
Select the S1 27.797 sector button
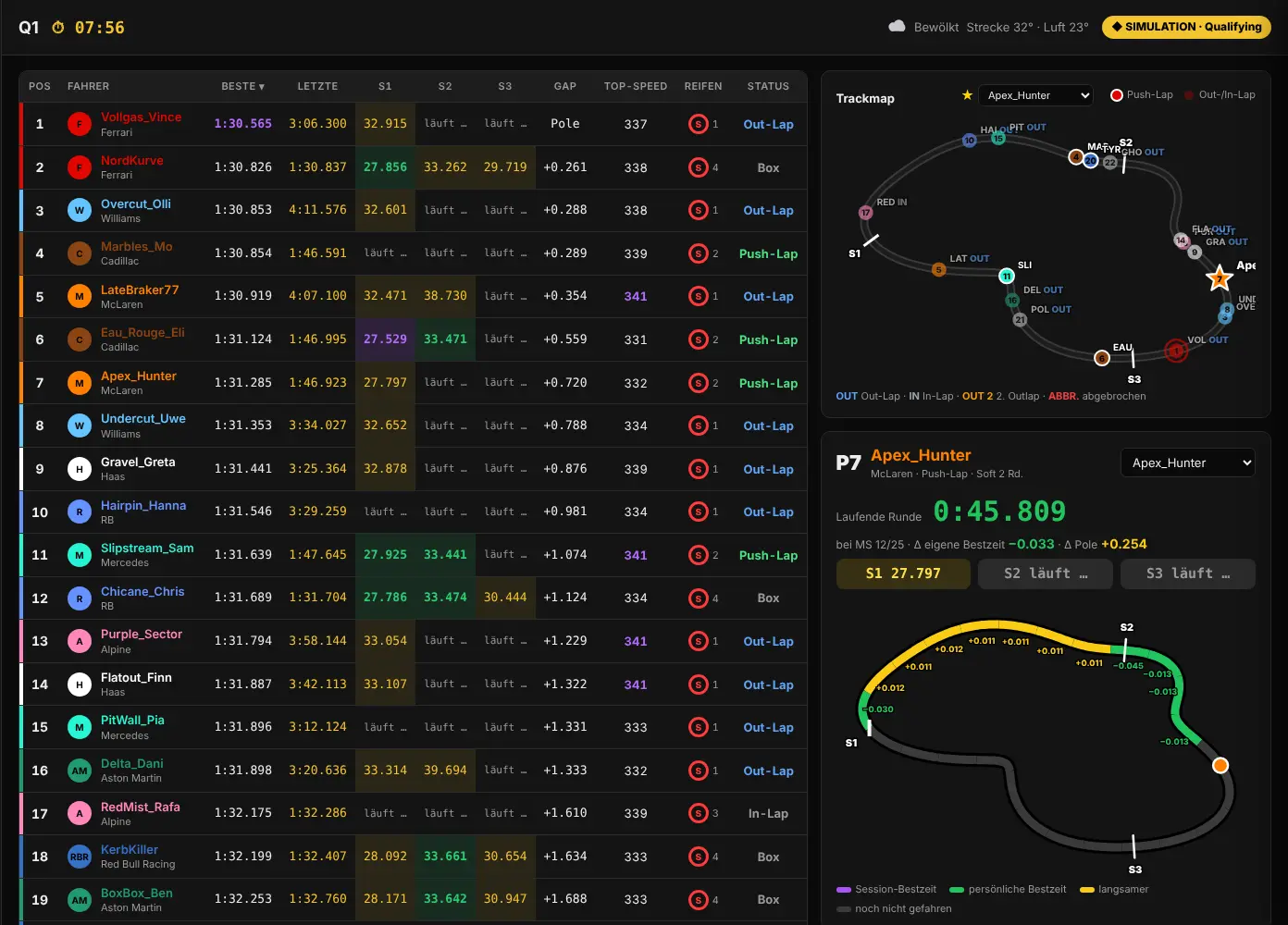pos(903,573)
